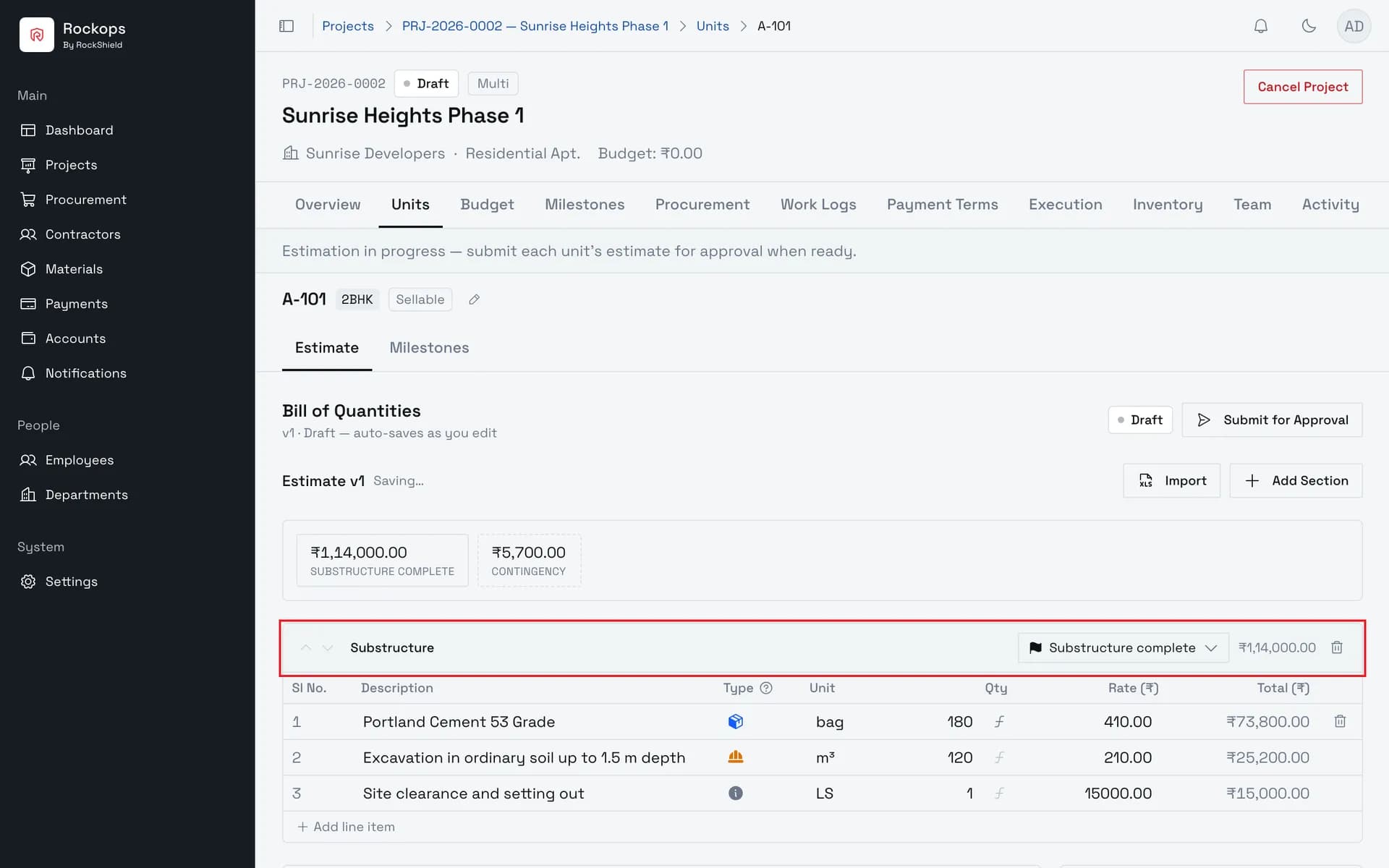This screenshot has width=1389, height=868.
Task: Open the unit Milestones sub-tab
Action: (x=429, y=348)
